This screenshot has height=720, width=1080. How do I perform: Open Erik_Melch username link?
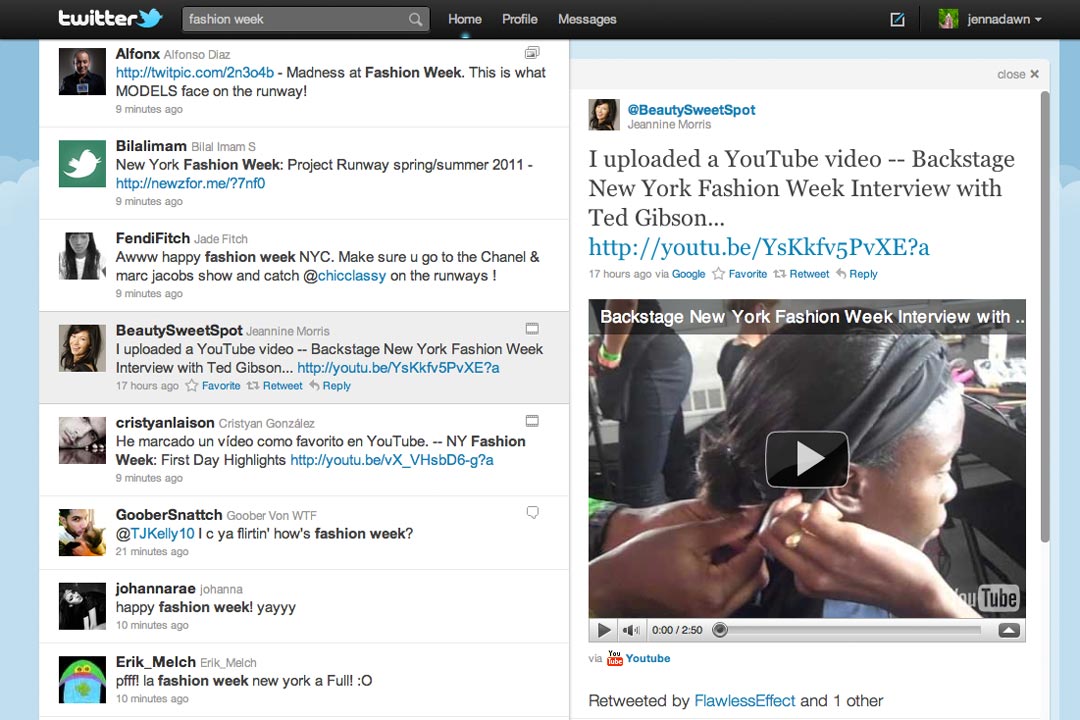[x=156, y=662]
